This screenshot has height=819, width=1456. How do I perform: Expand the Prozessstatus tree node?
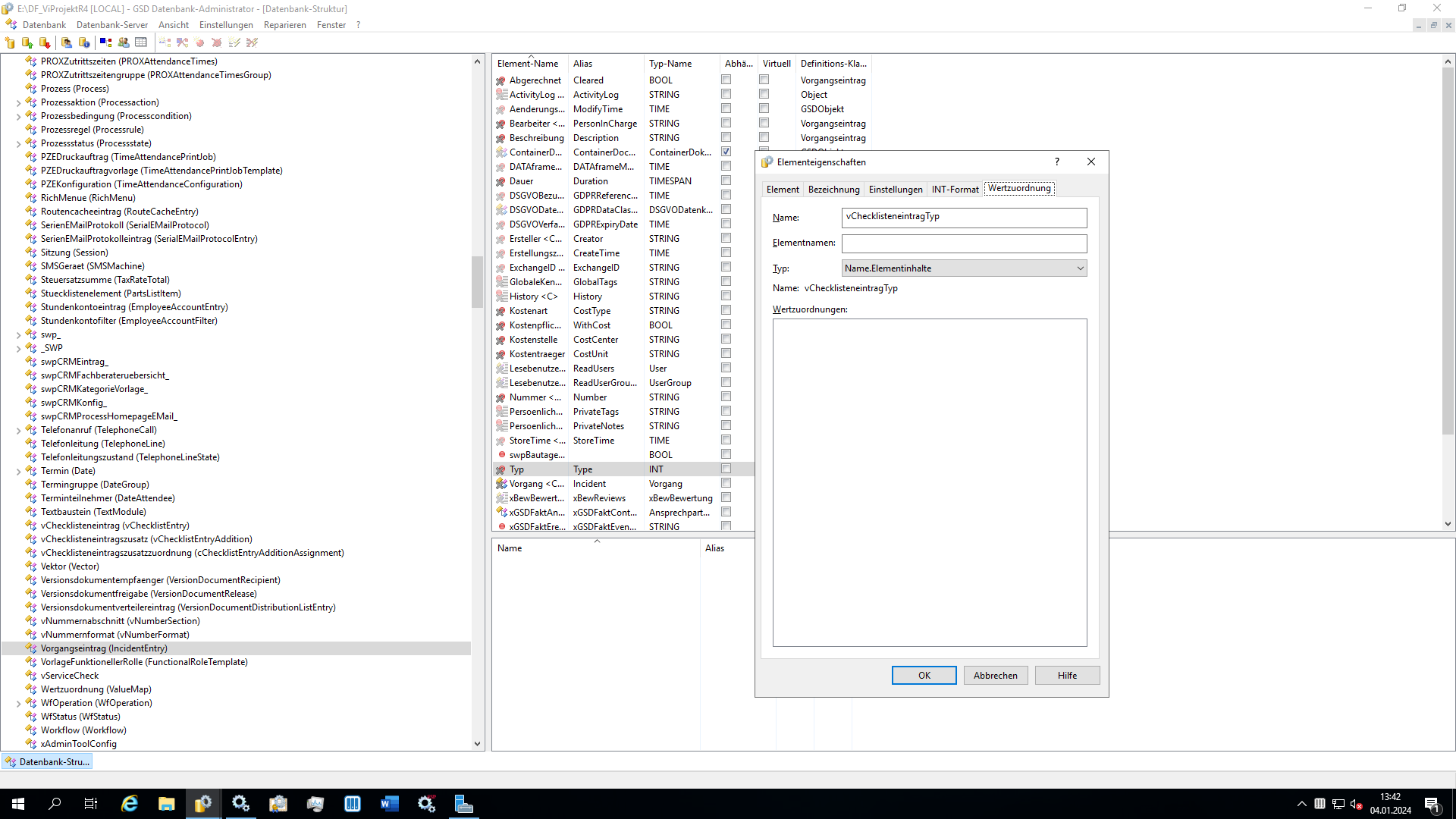(x=18, y=144)
